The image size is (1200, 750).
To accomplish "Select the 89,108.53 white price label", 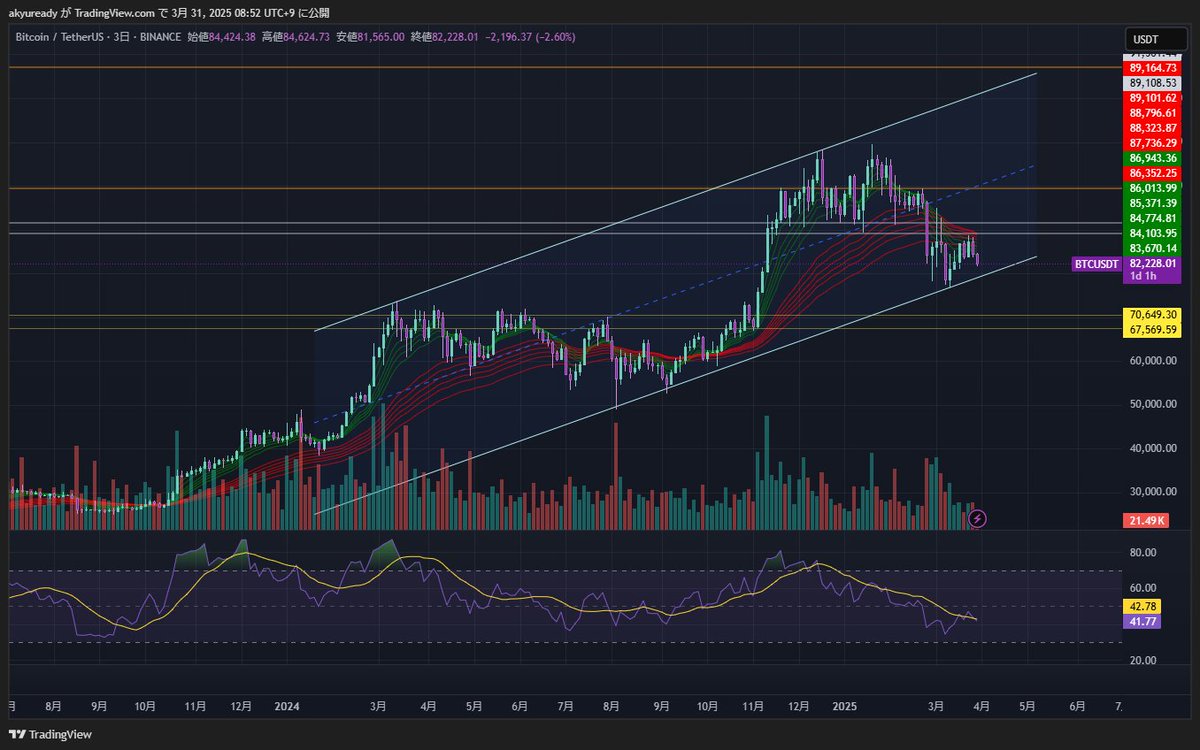I will click(1151, 83).
